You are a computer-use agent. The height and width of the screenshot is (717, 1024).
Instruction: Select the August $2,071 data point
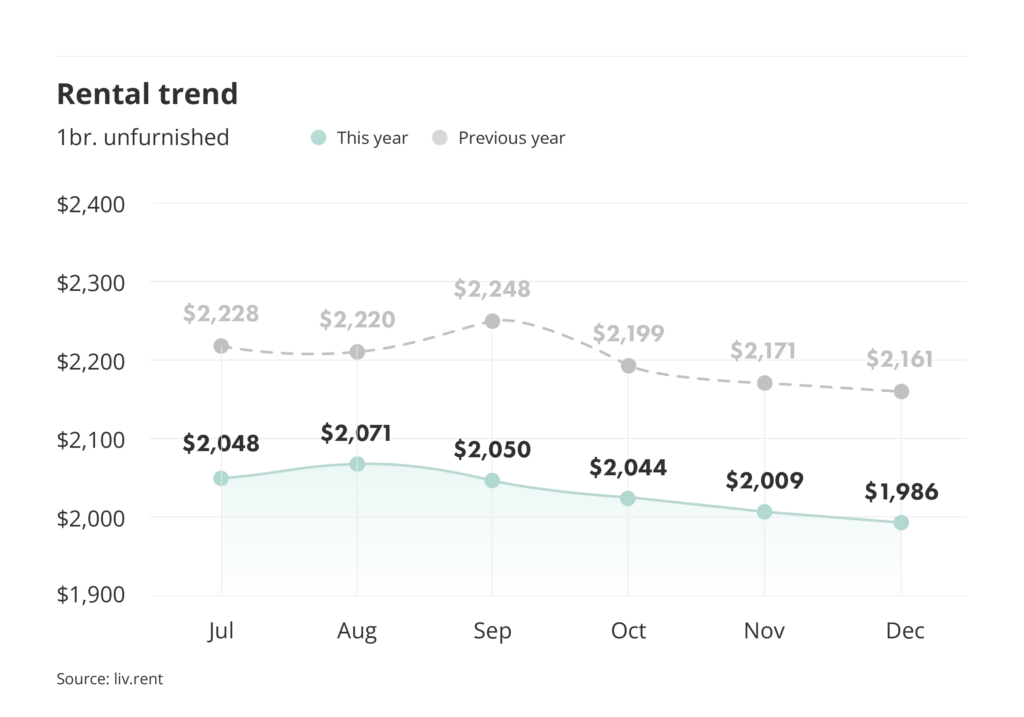(357, 464)
